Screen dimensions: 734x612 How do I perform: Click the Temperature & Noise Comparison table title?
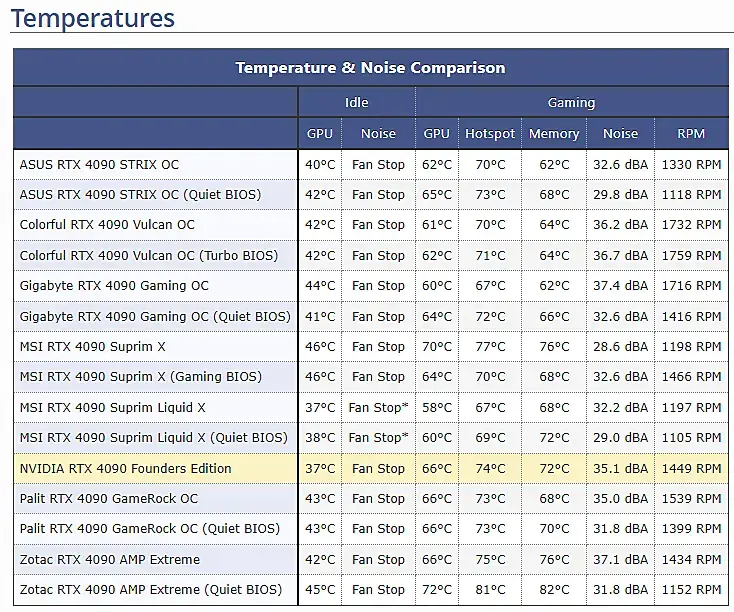tap(370, 68)
